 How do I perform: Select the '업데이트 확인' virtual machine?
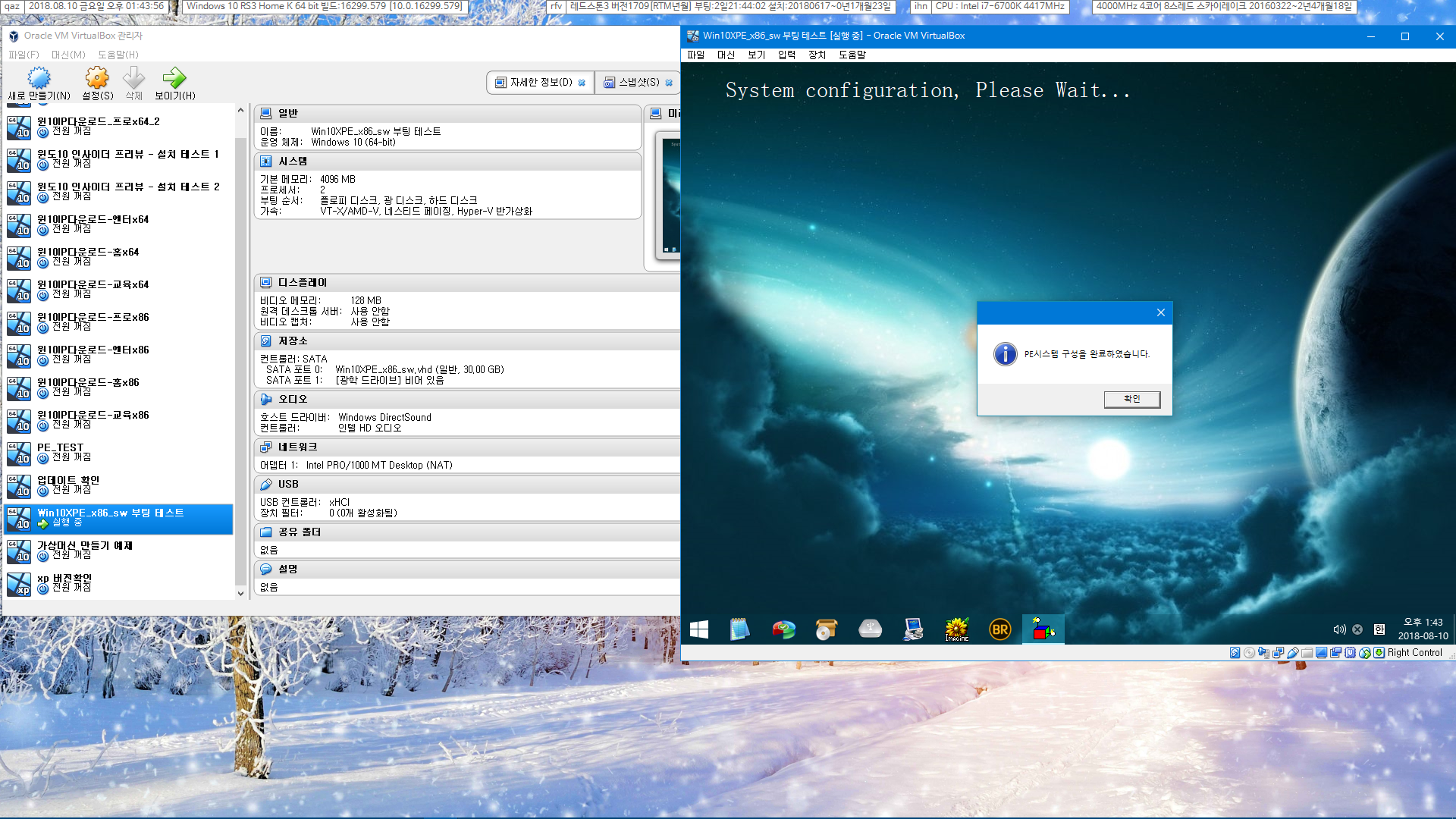pos(119,486)
